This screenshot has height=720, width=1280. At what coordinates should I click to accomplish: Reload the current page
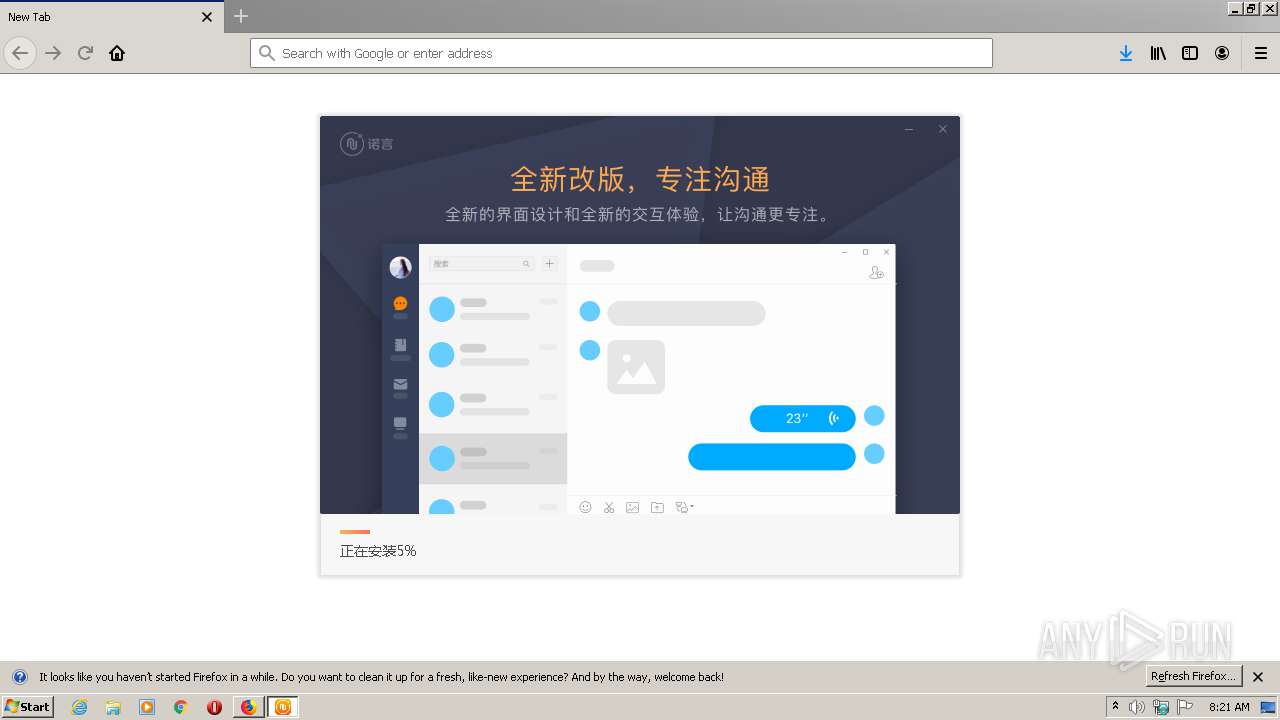85,53
